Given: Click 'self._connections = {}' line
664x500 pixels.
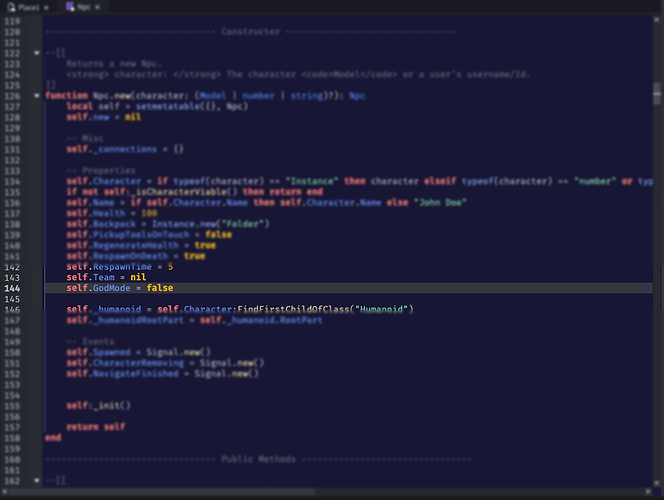Looking at the screenshot, I should [125, 149].
